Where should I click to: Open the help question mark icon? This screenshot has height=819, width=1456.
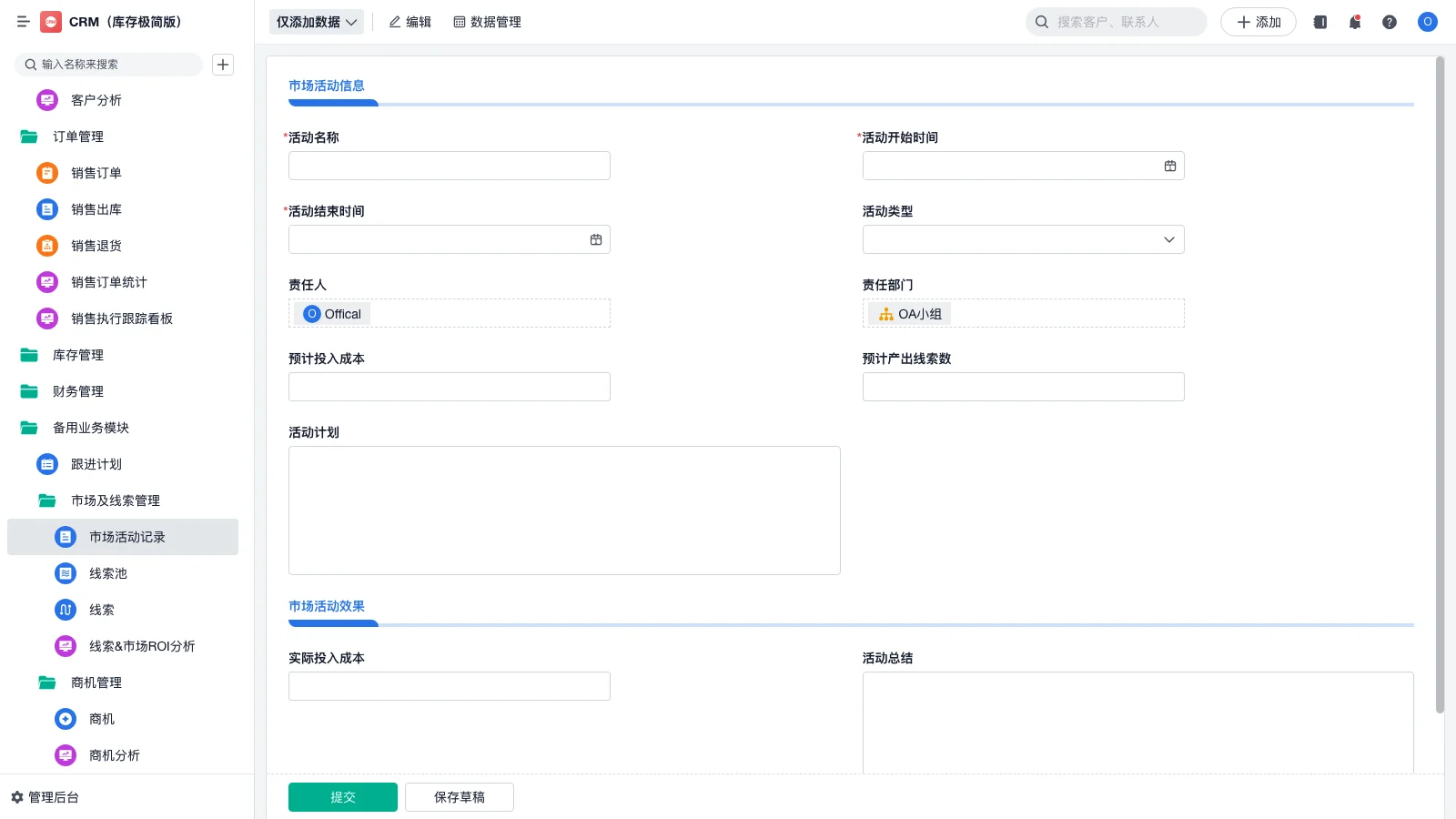click(x=1390, y=22)
